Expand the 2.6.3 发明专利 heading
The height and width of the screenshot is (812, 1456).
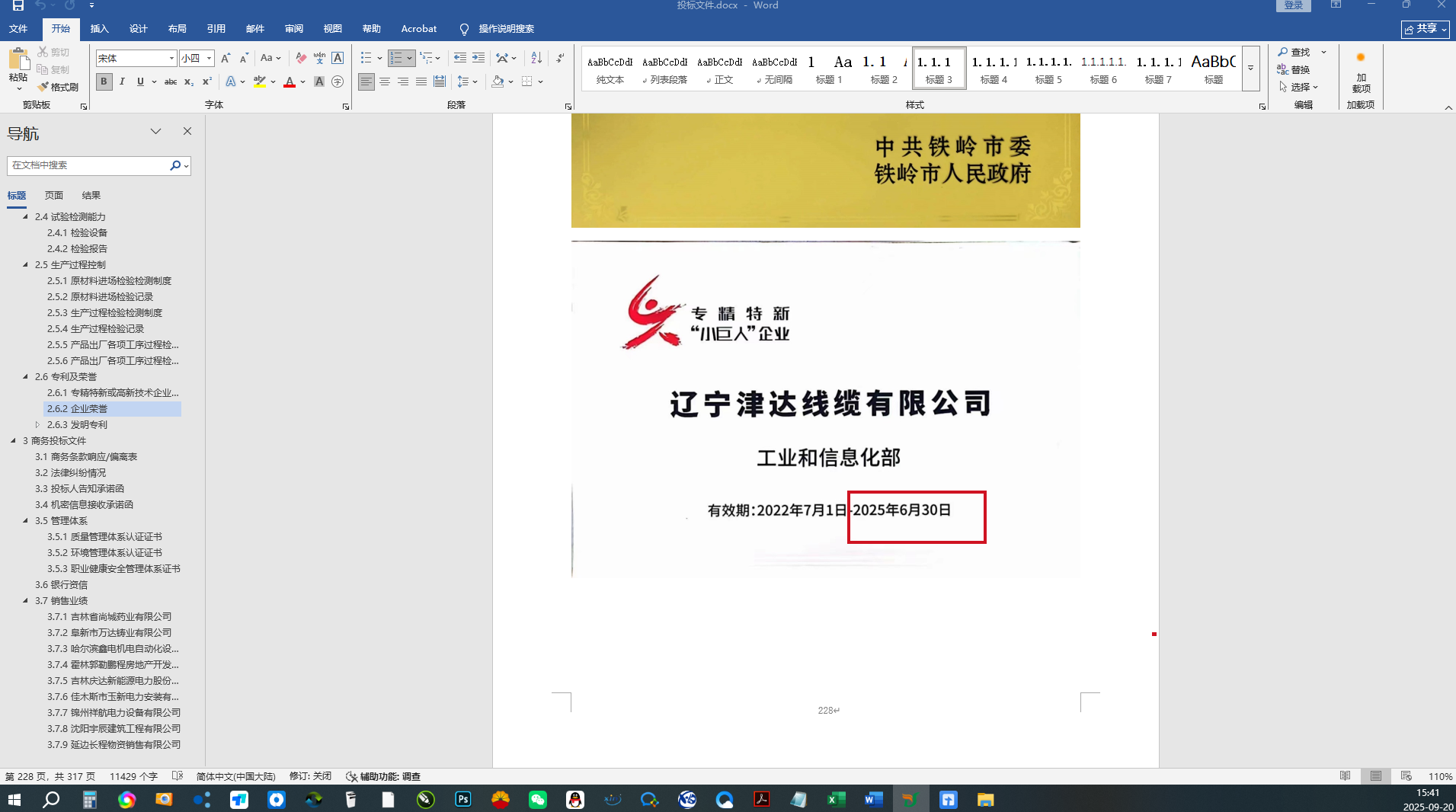37,425
